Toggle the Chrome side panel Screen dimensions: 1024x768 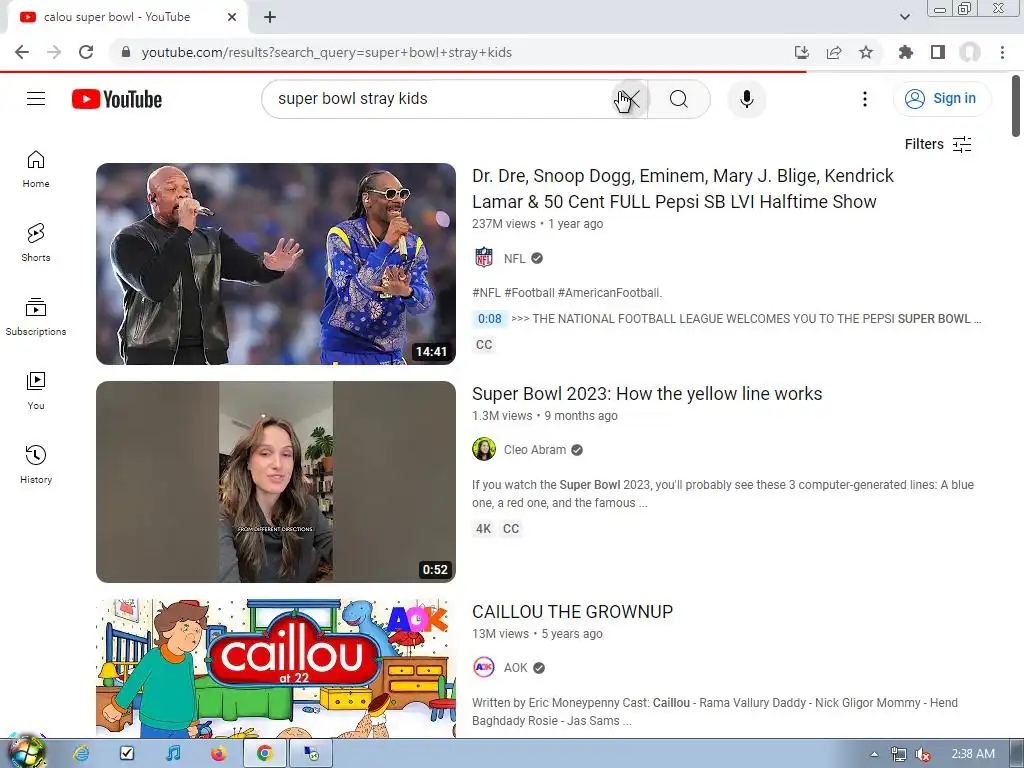click(x=938, y=52)
